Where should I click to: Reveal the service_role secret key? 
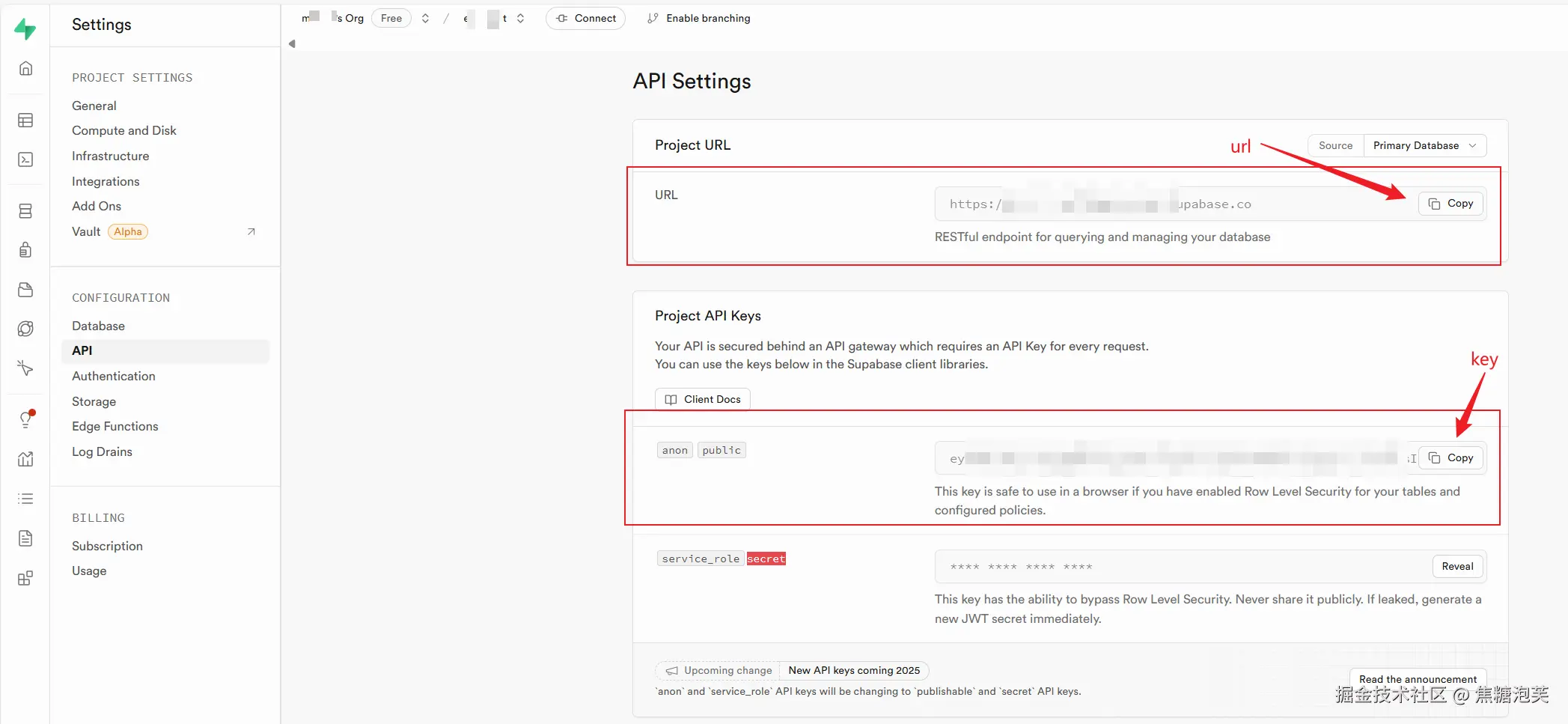pyautogui.click(x=1457, y=567)
